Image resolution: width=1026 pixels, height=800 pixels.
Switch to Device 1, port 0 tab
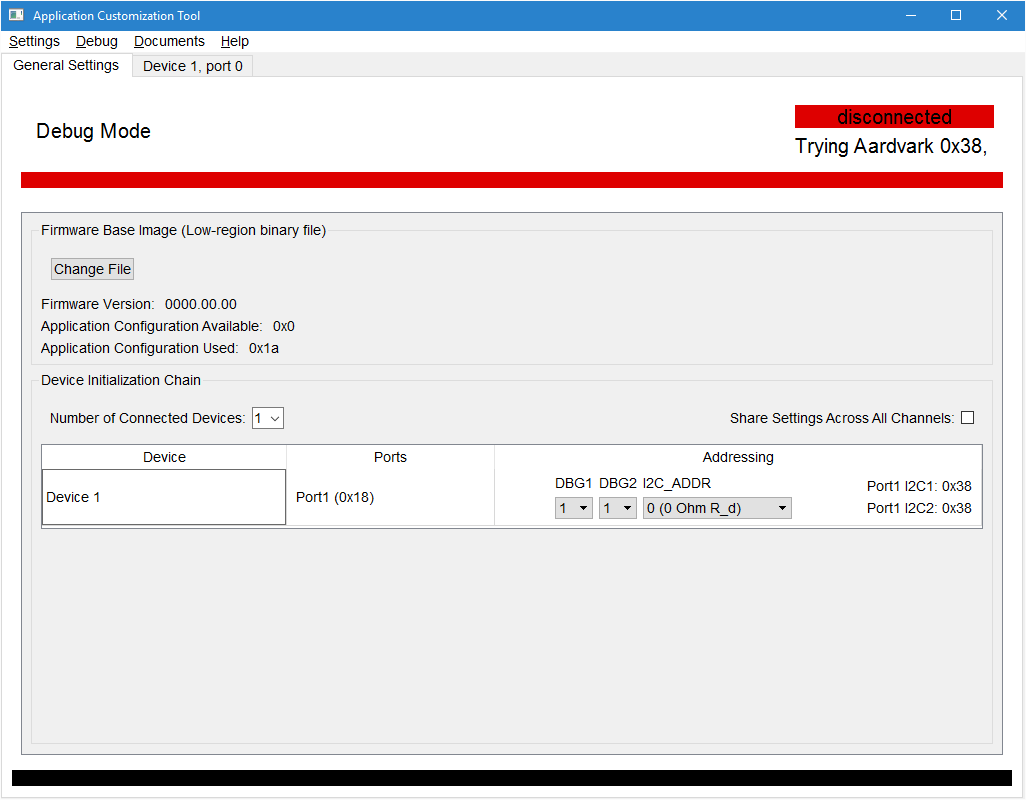tap(192, 66)
